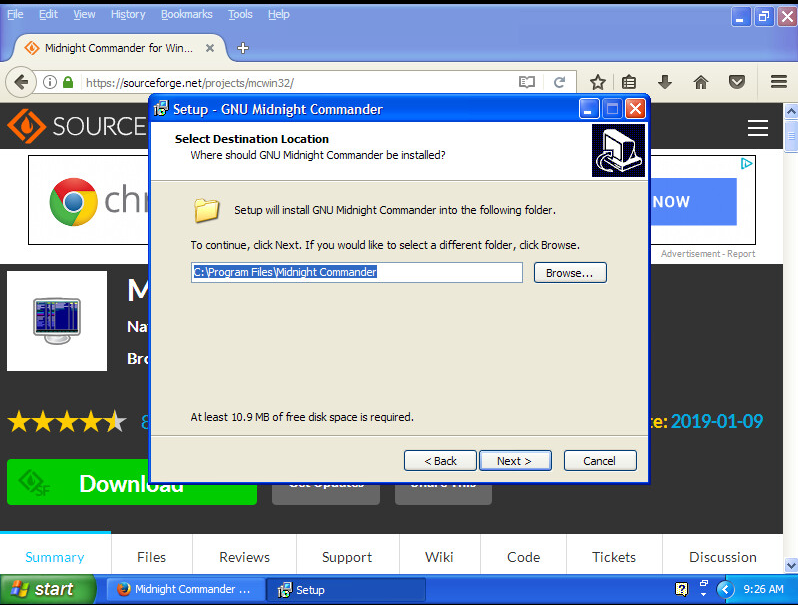Open Firefox hamburger menu
The image size is (798, 605).
pos(779,82)
